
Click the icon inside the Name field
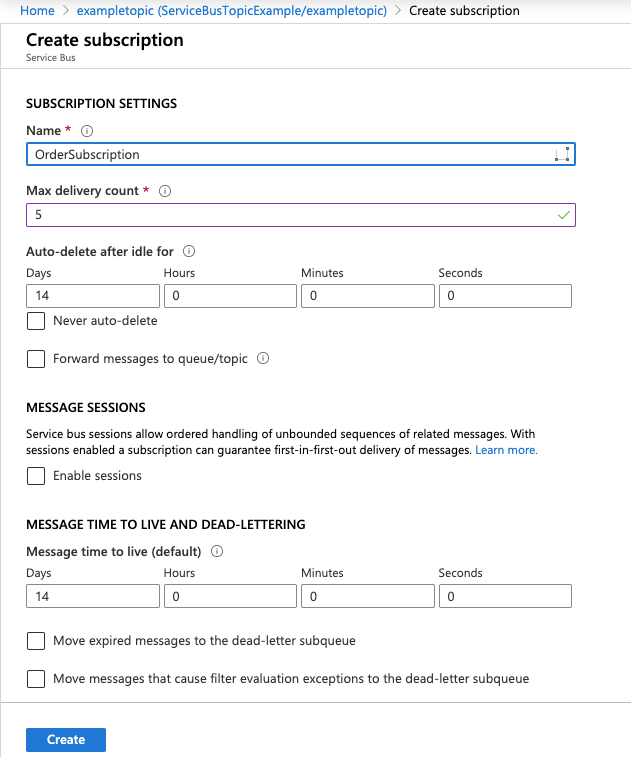coord(562,154)
